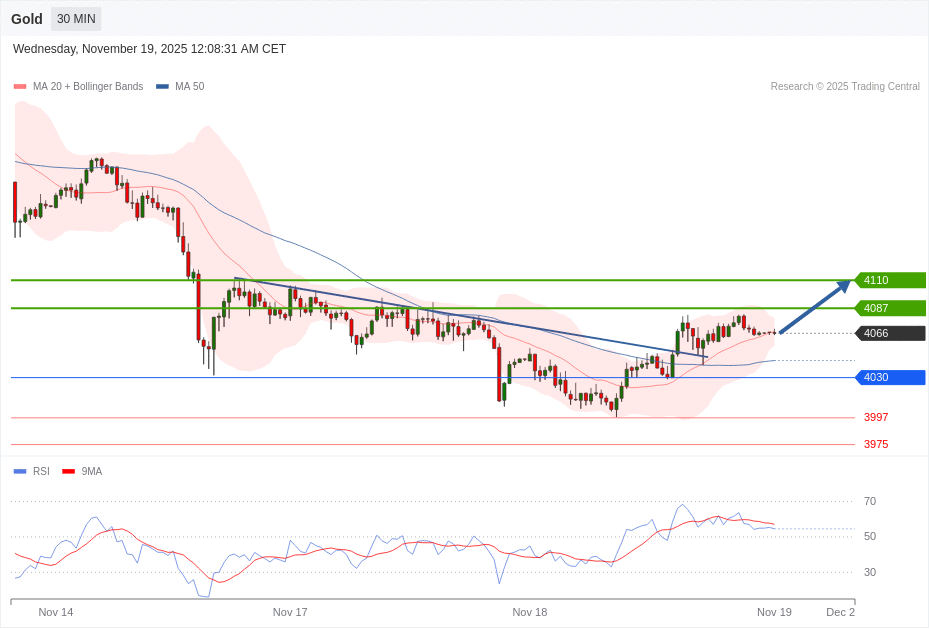Expand the Dec 2 axis label options
Screen dimensions: 929x629
click(x=840, y=612)
